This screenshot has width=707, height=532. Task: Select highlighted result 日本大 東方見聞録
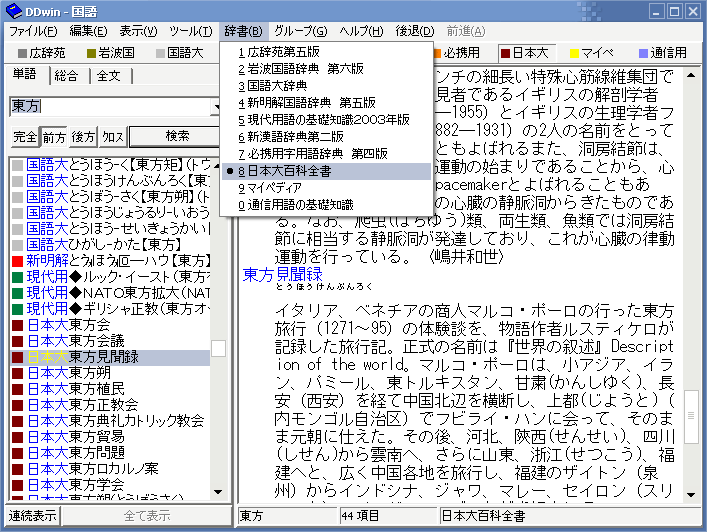[110, 357]
